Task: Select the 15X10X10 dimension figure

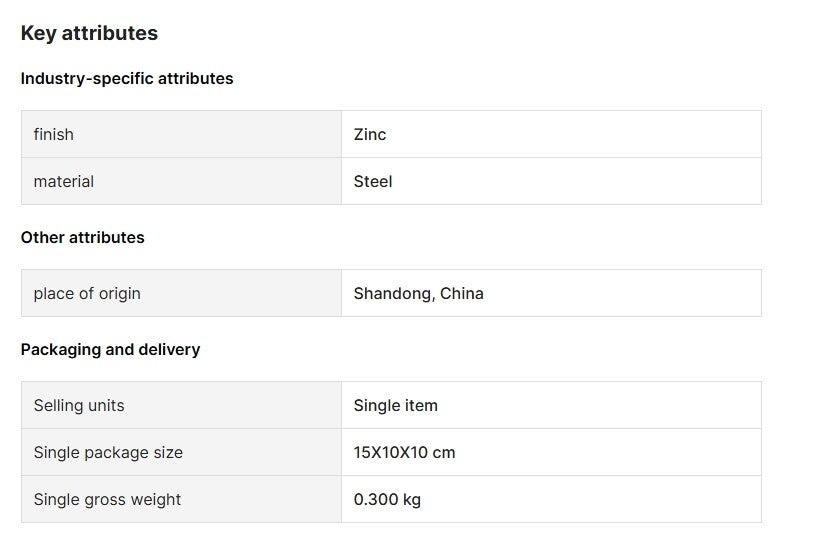Action: [x=391, y=452]
